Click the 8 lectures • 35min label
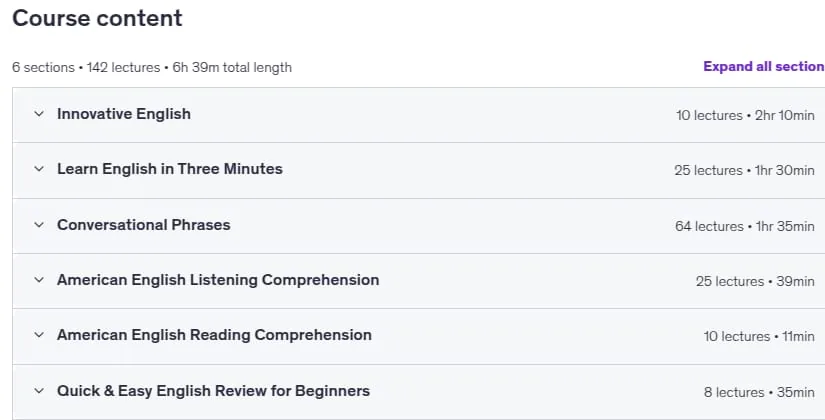This screenshot has height=420, width=825. [x=759, y=392]
